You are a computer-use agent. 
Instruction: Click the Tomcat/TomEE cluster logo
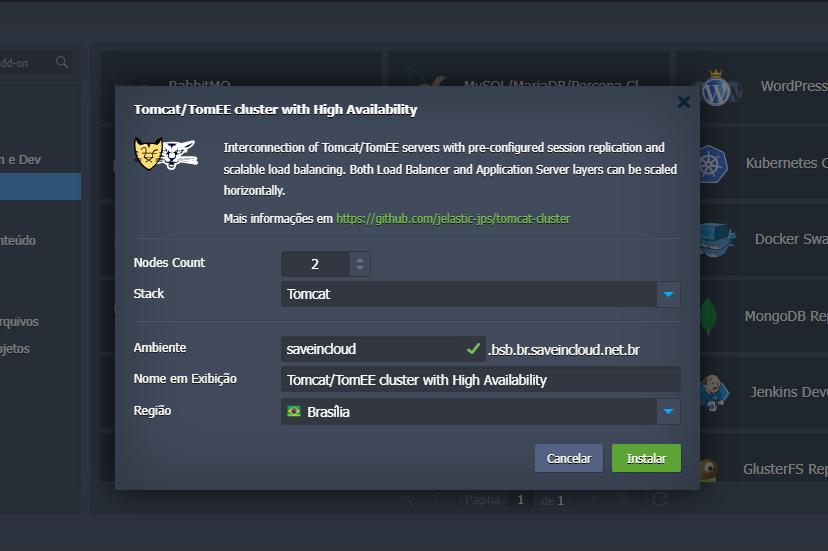coord(166,154)
